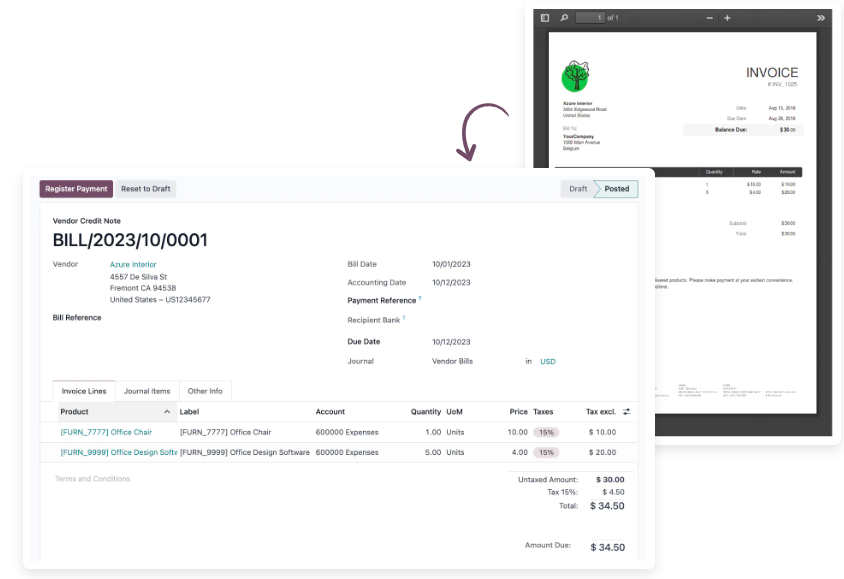The width and height of the screenshot is (844, 579).
Task: Sort lines using the Tax excl. arrows icon
Action: coord(625,411)
